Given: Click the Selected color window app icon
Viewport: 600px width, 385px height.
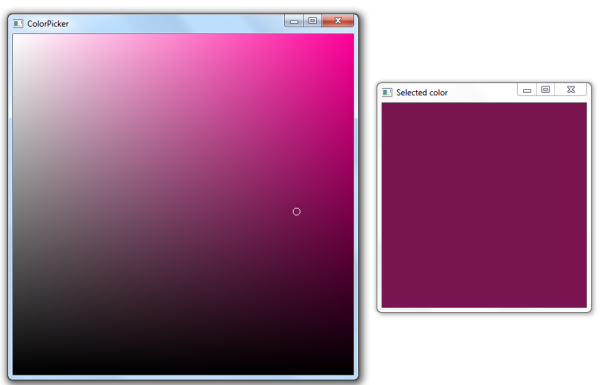Looking at the screenshot, I should [x=387, y=93].
